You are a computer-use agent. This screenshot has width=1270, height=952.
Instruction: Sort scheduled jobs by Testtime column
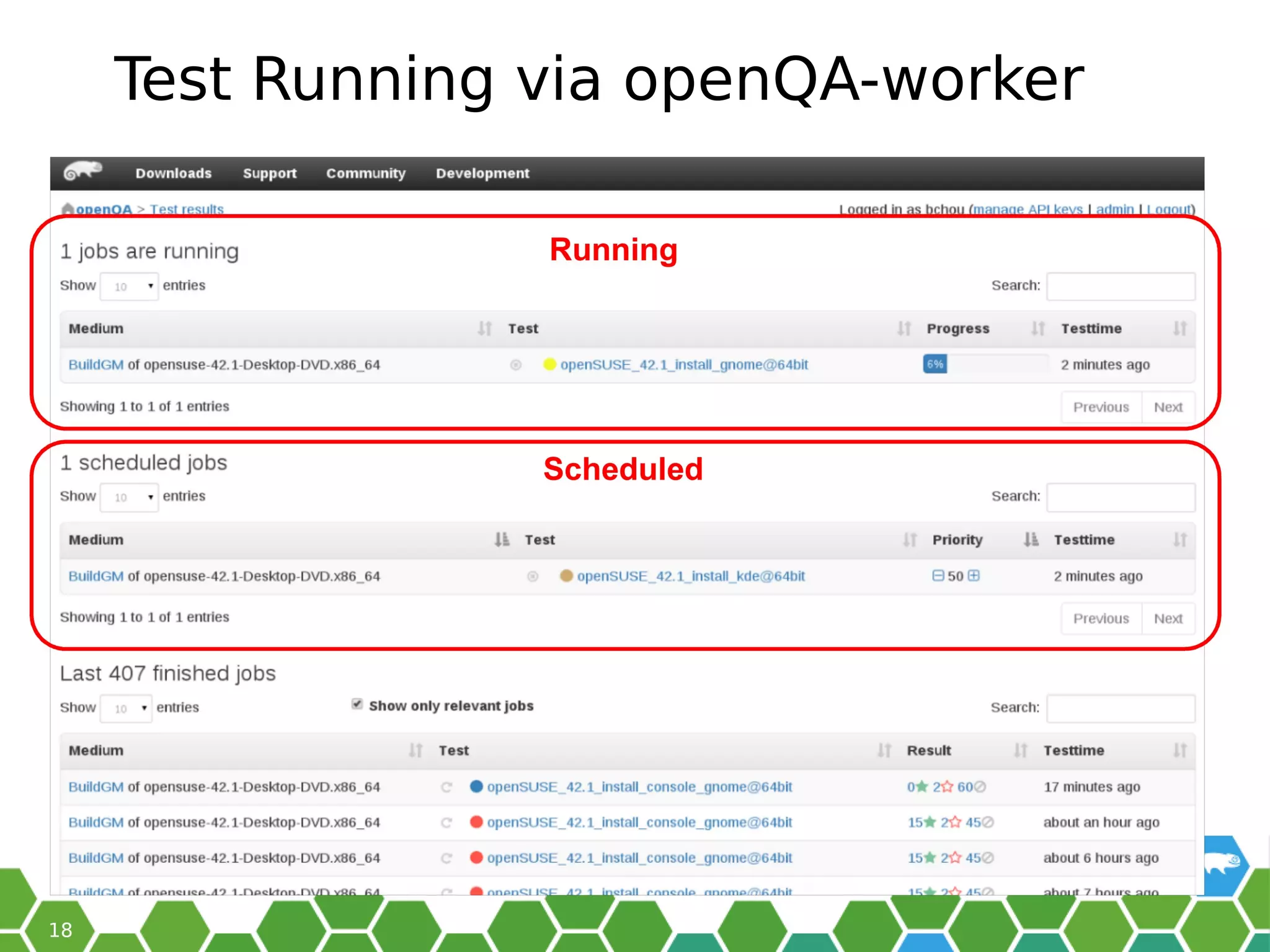[1179, 540]
